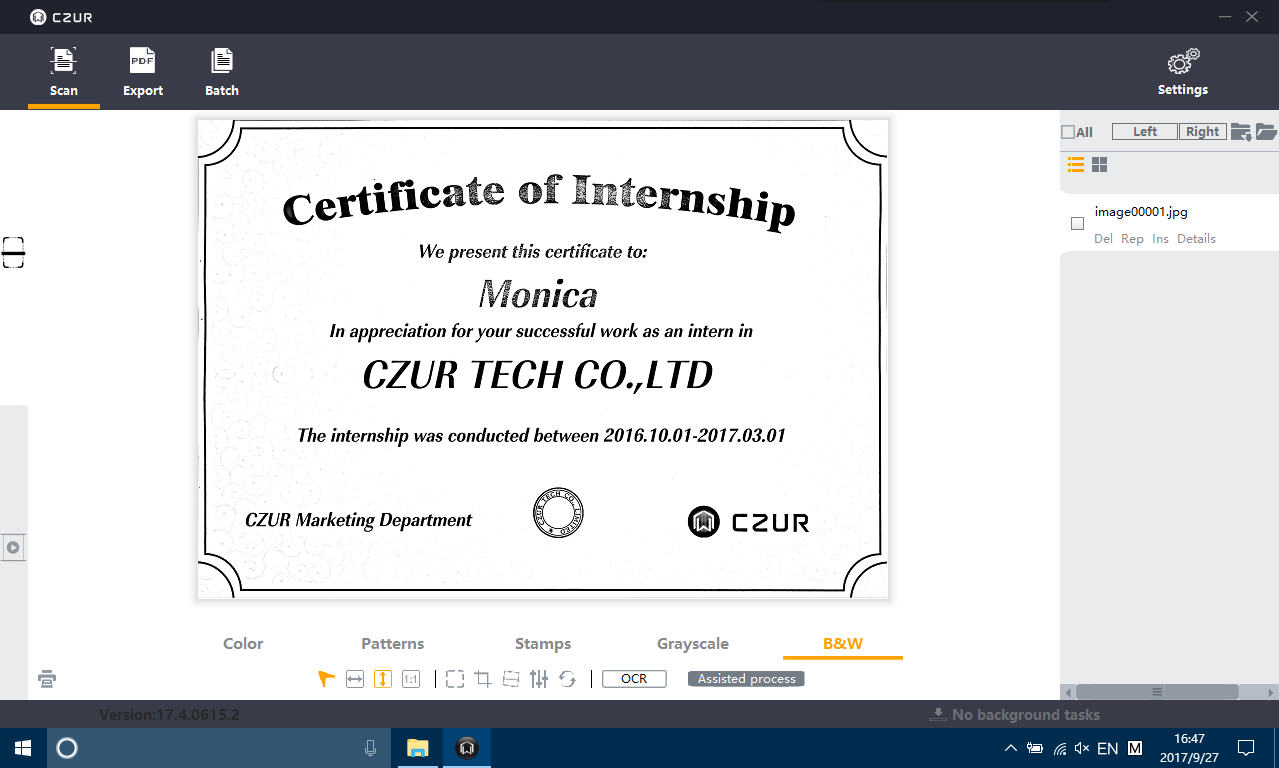Click Rep for image00001.jpg
Viewport: 1279px width, 768px height.
(1132, 239)
